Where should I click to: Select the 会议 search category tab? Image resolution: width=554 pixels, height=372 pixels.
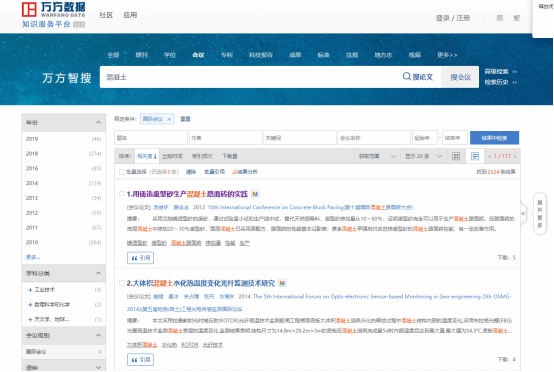[198, 55]
